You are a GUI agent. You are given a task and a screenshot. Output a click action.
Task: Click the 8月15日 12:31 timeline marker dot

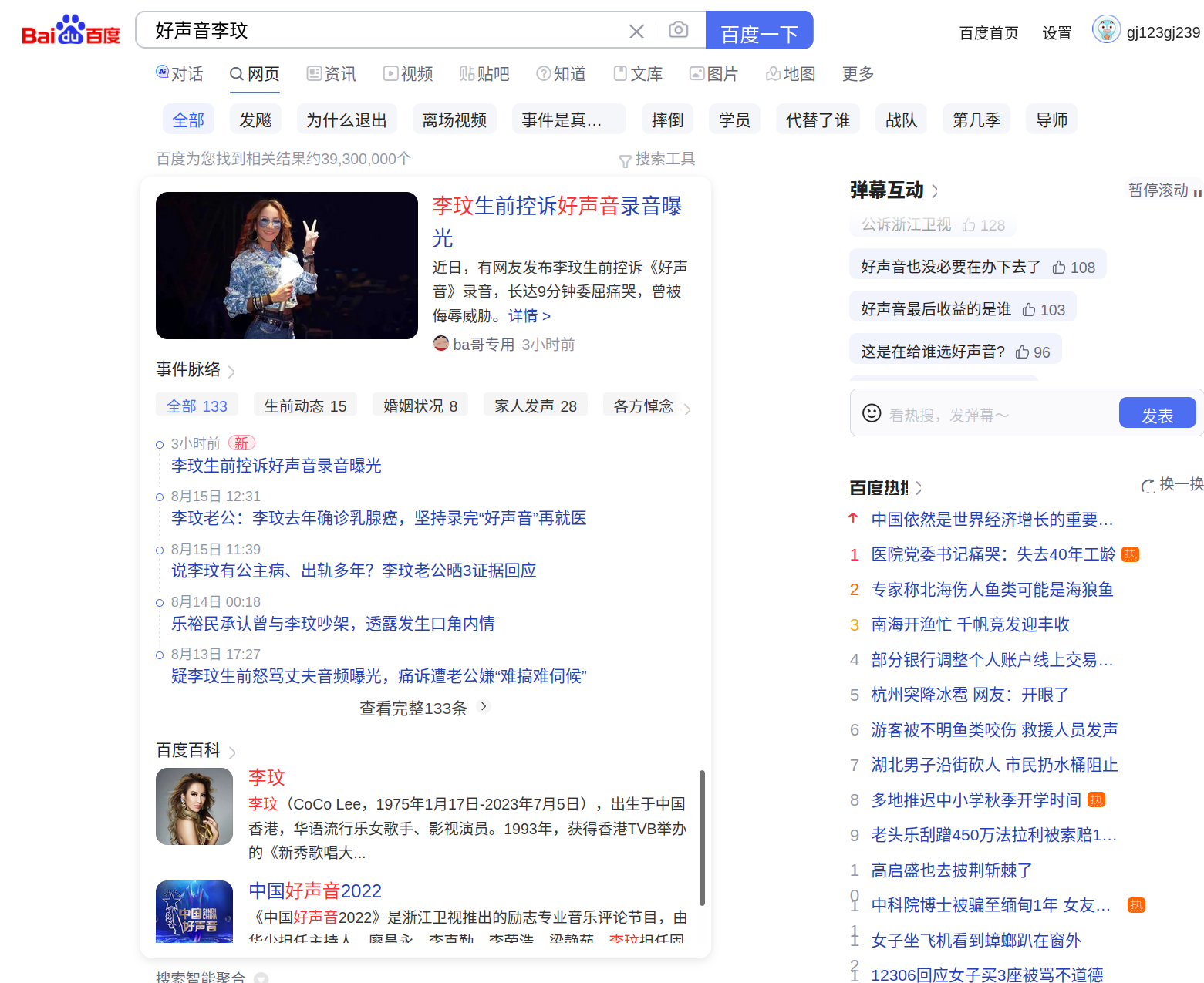pos(160,497)
